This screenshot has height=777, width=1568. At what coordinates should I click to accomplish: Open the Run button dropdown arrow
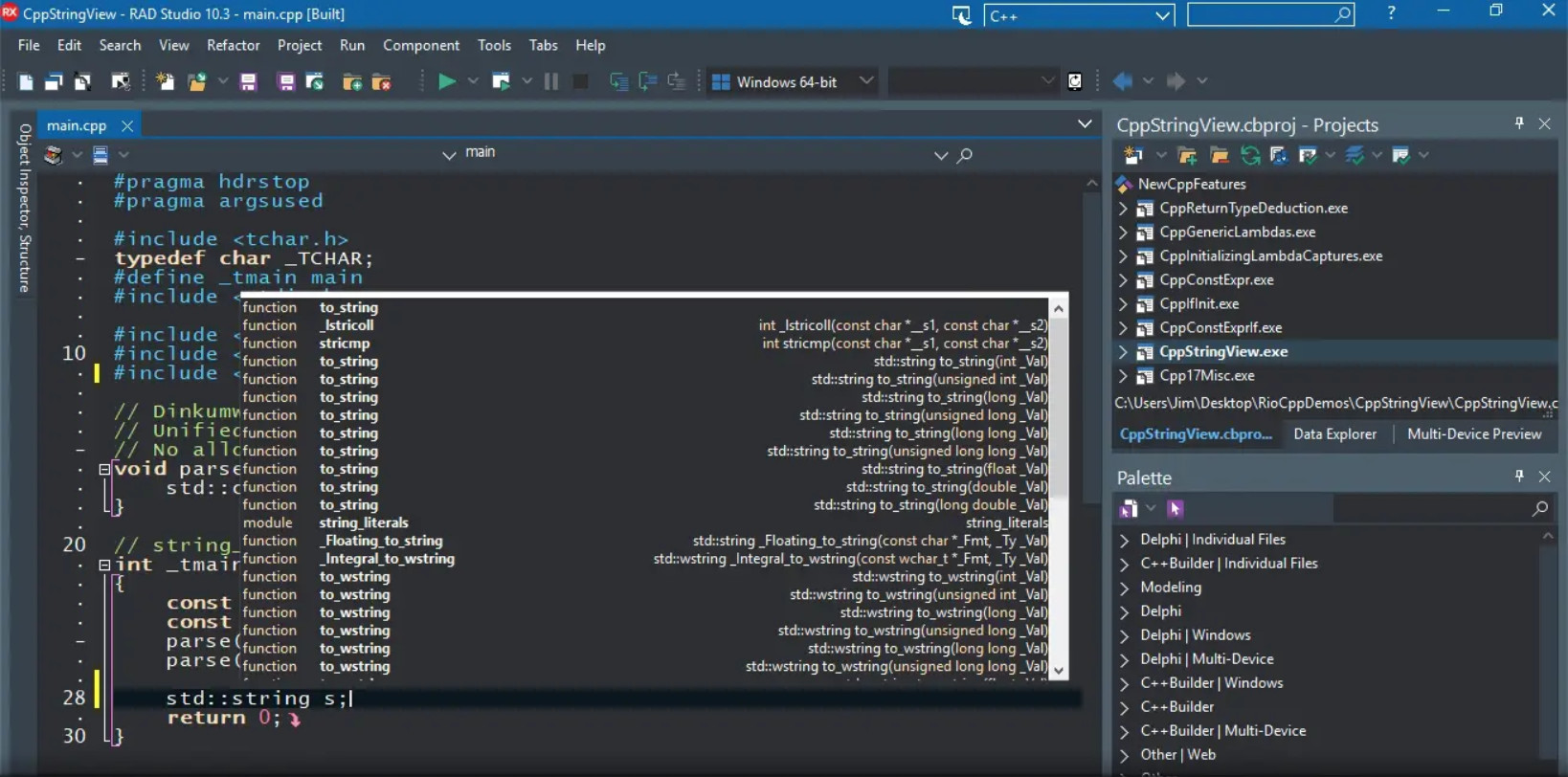[x=473, y=81]
